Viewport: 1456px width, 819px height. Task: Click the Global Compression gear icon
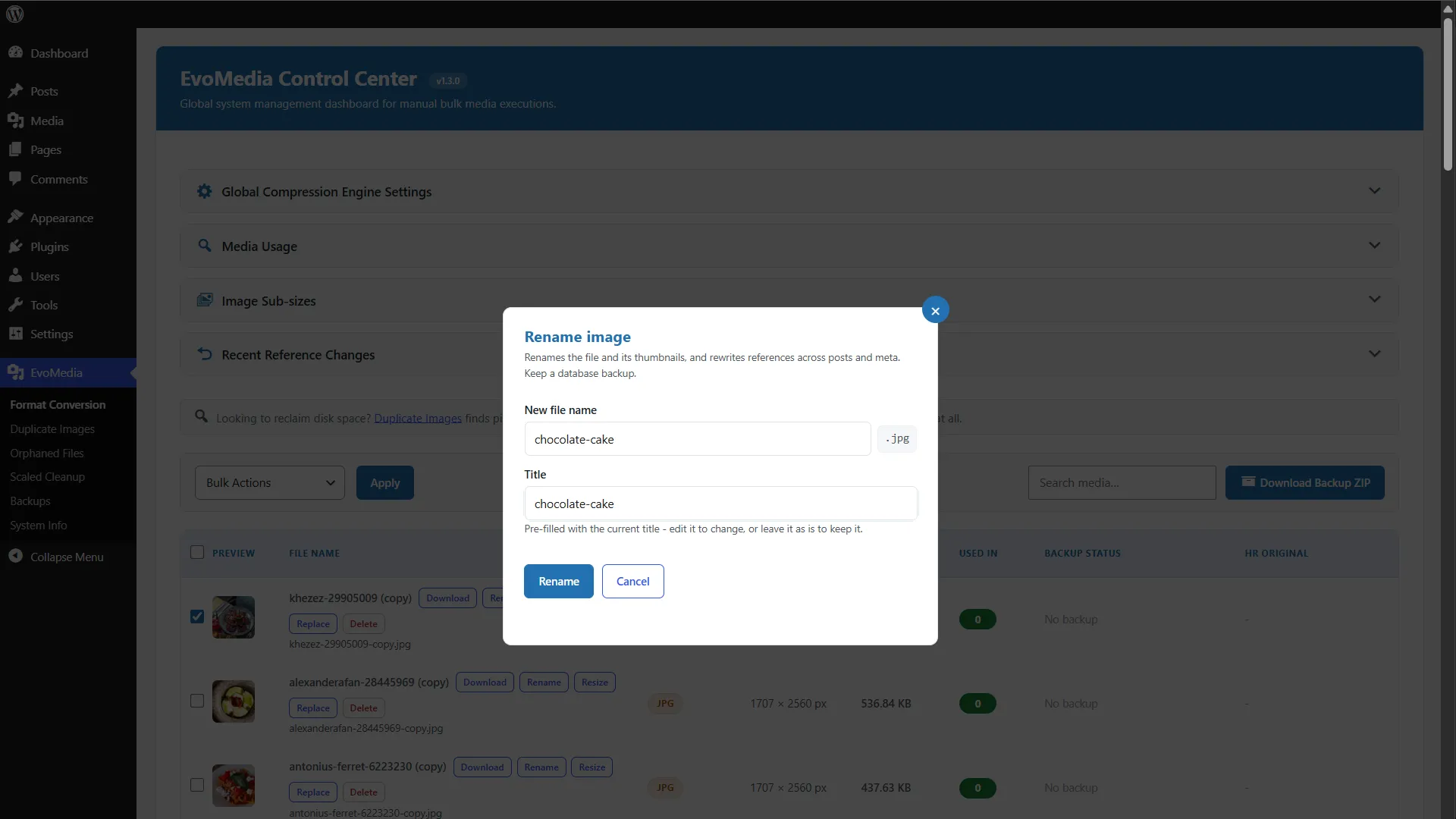click(204, 192)
